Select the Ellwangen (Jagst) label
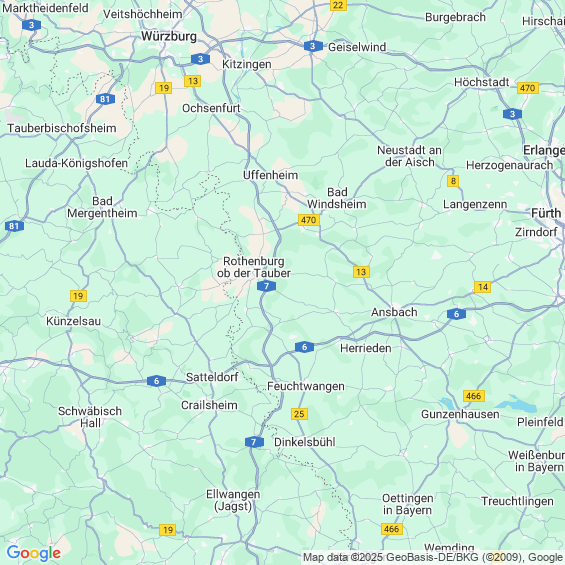Screen dimensions: 565x565 click(x=233, y=500)
